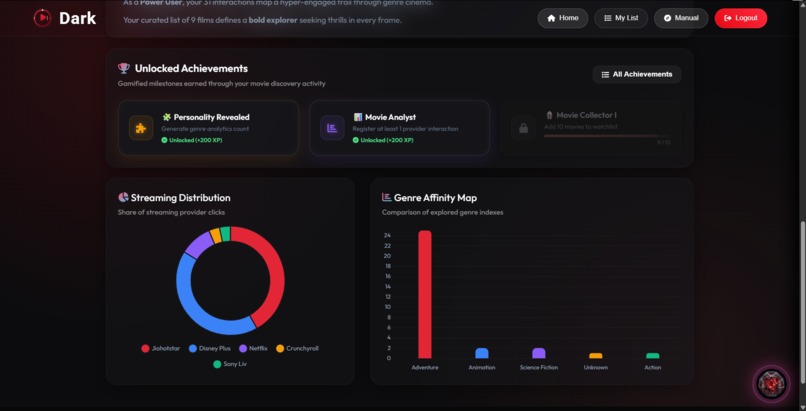The height and width of the screenshot is (411, 806).
Task: Click the Unlocked (+200 XP) status under Movie Analyst
Action: point(383,140)
